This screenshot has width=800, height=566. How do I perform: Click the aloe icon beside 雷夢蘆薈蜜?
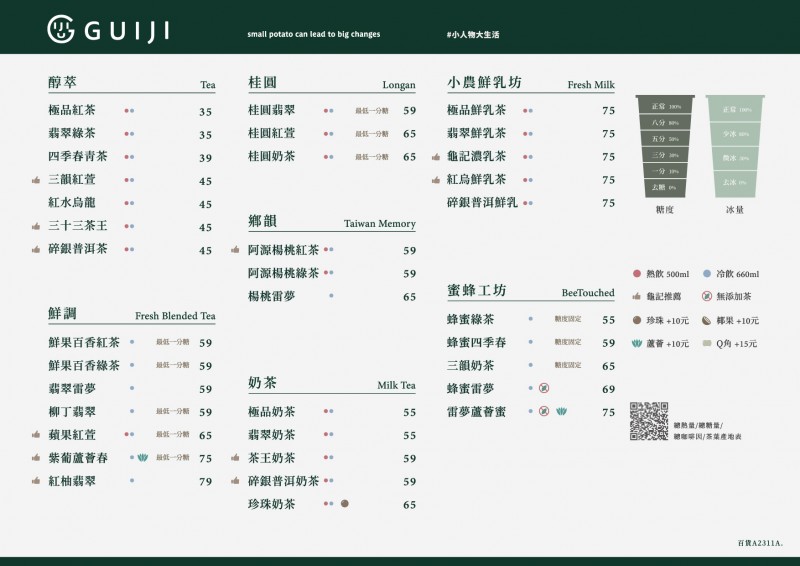[561, 411]
